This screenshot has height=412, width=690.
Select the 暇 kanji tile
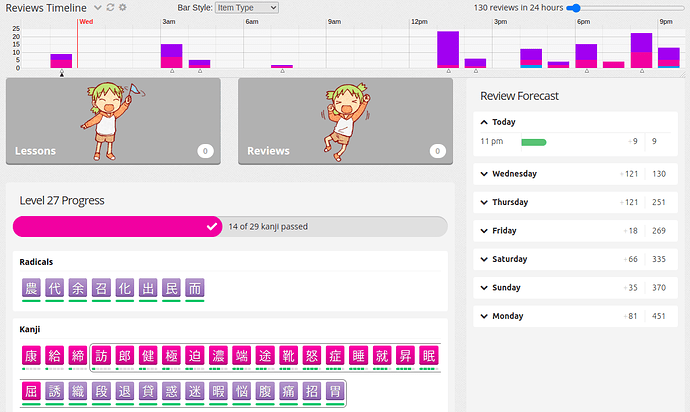click(x=218, y=391)
